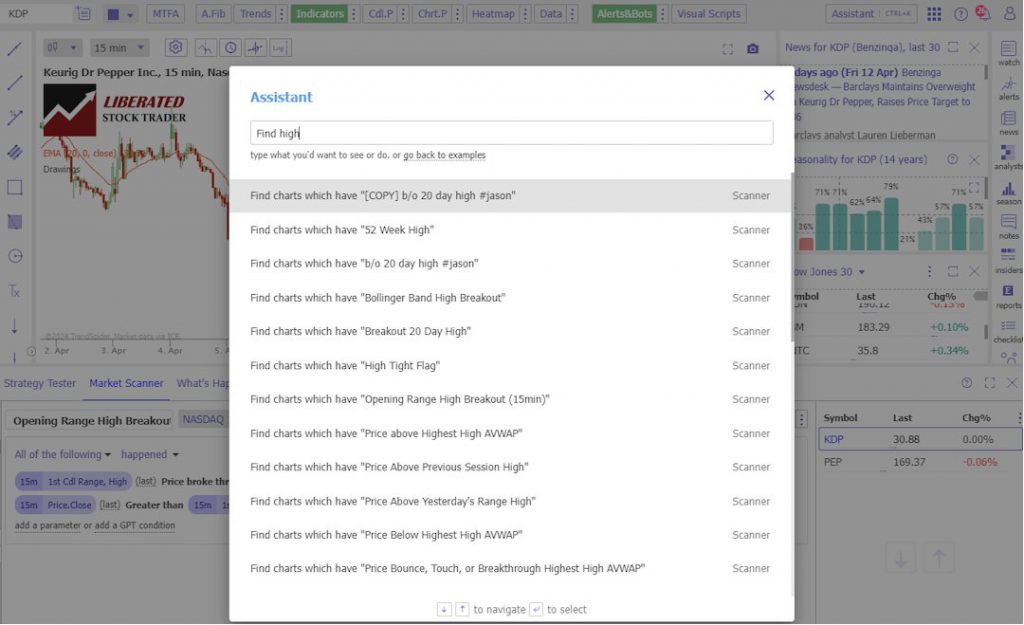The image size is (1024, 625).
Task: Toggle the crosshair cursor tool
Action: [x=255, y=48]
